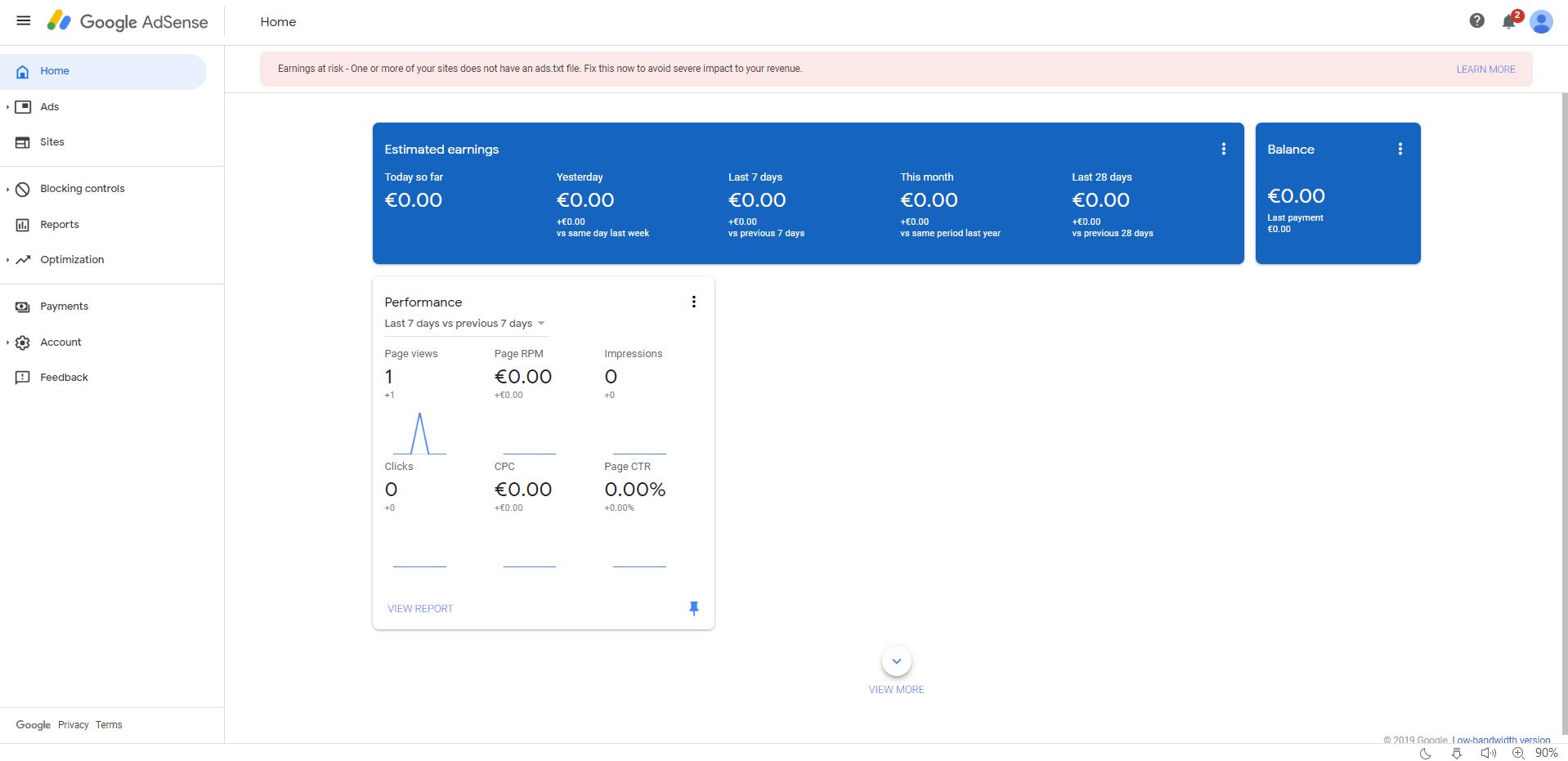Click the Reports chart icon
The width and height of the screenshot is (1568, 761).
click(23, 225)
